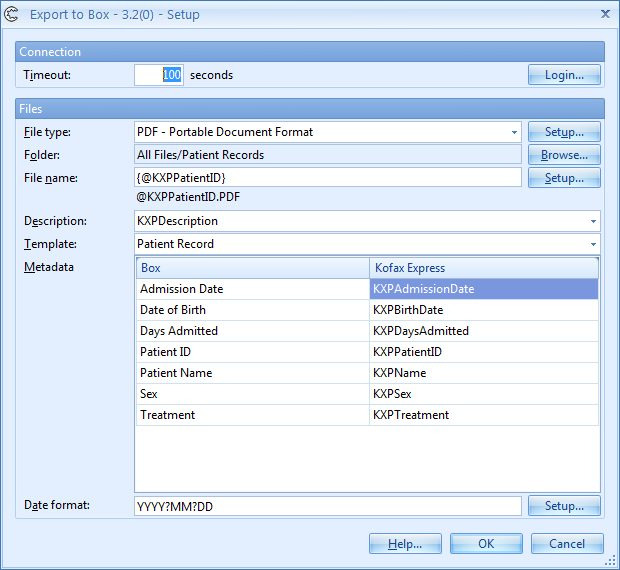This screenshot has width=620, height=570.
Task: Browse for the destination folder
Action: (564, 155)
